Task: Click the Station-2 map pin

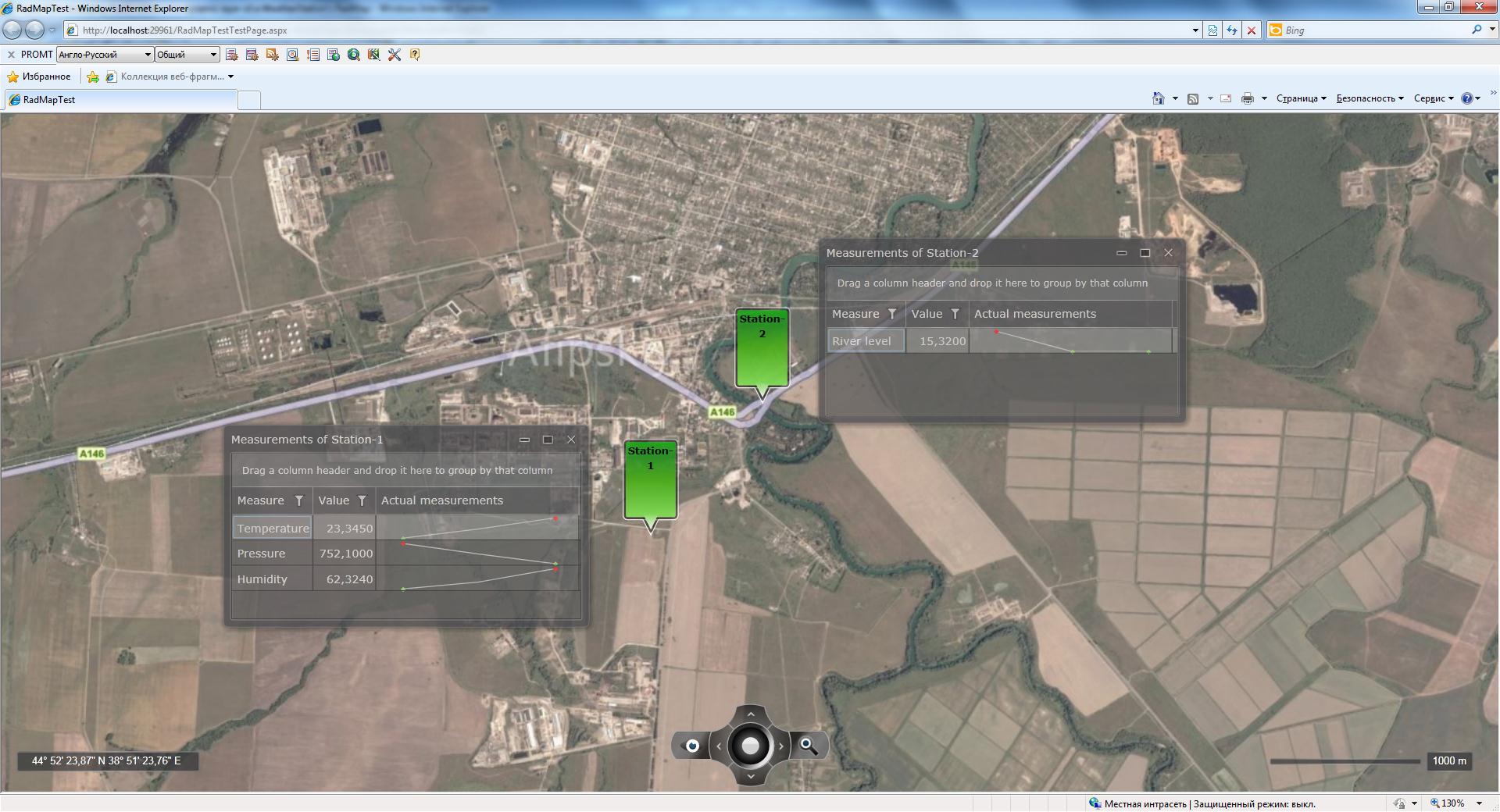Action: click(x=762, y=354)
